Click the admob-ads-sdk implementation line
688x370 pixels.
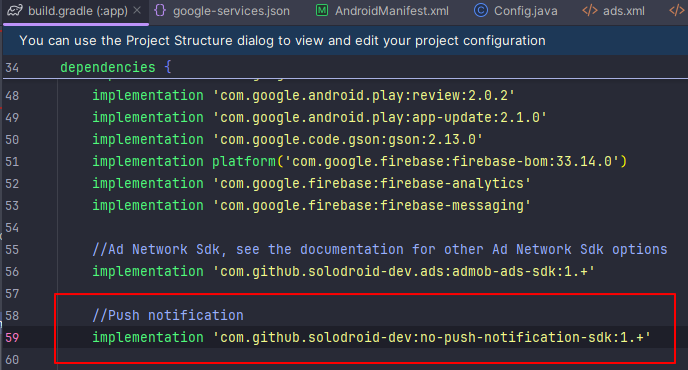point(343,272)
